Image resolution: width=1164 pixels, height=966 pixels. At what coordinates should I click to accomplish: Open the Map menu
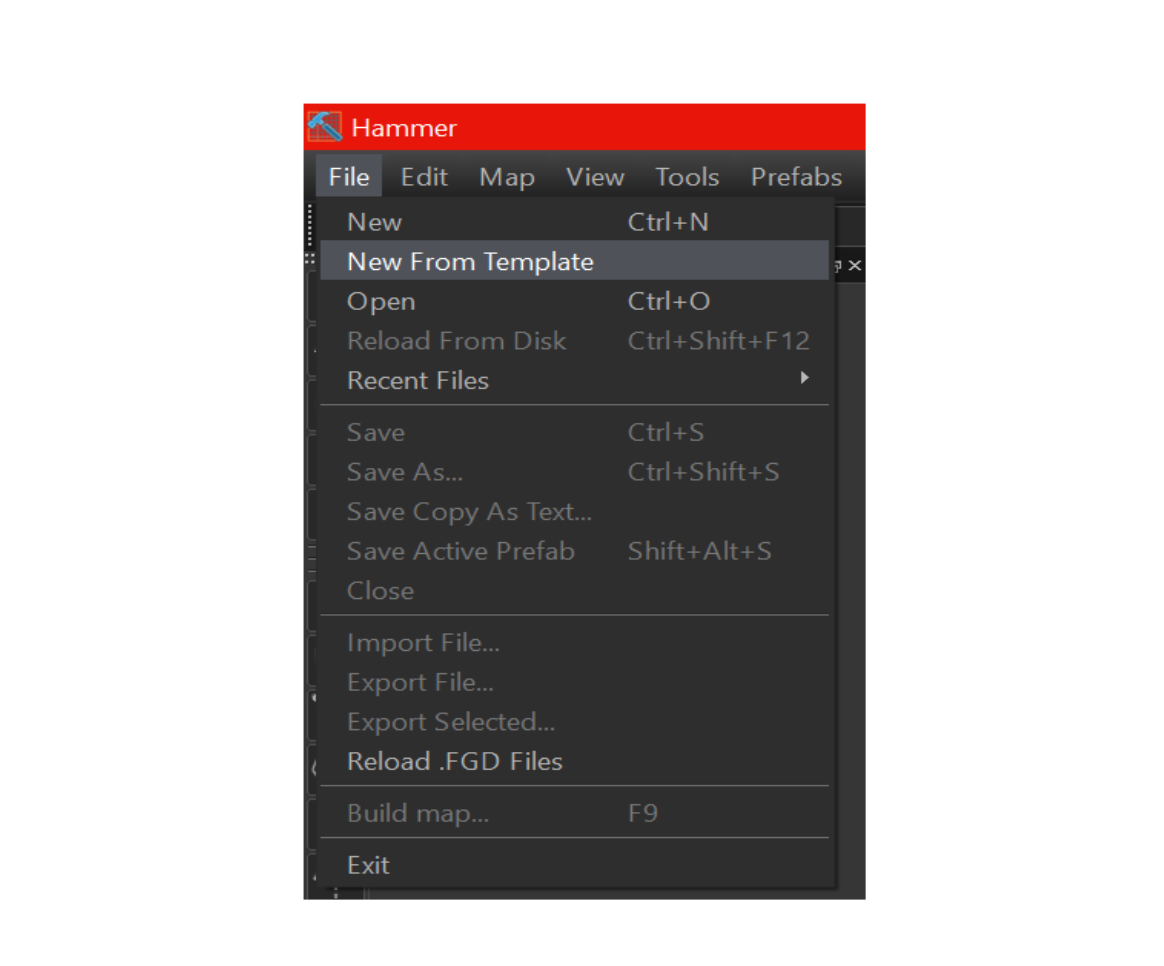point(507,177)
